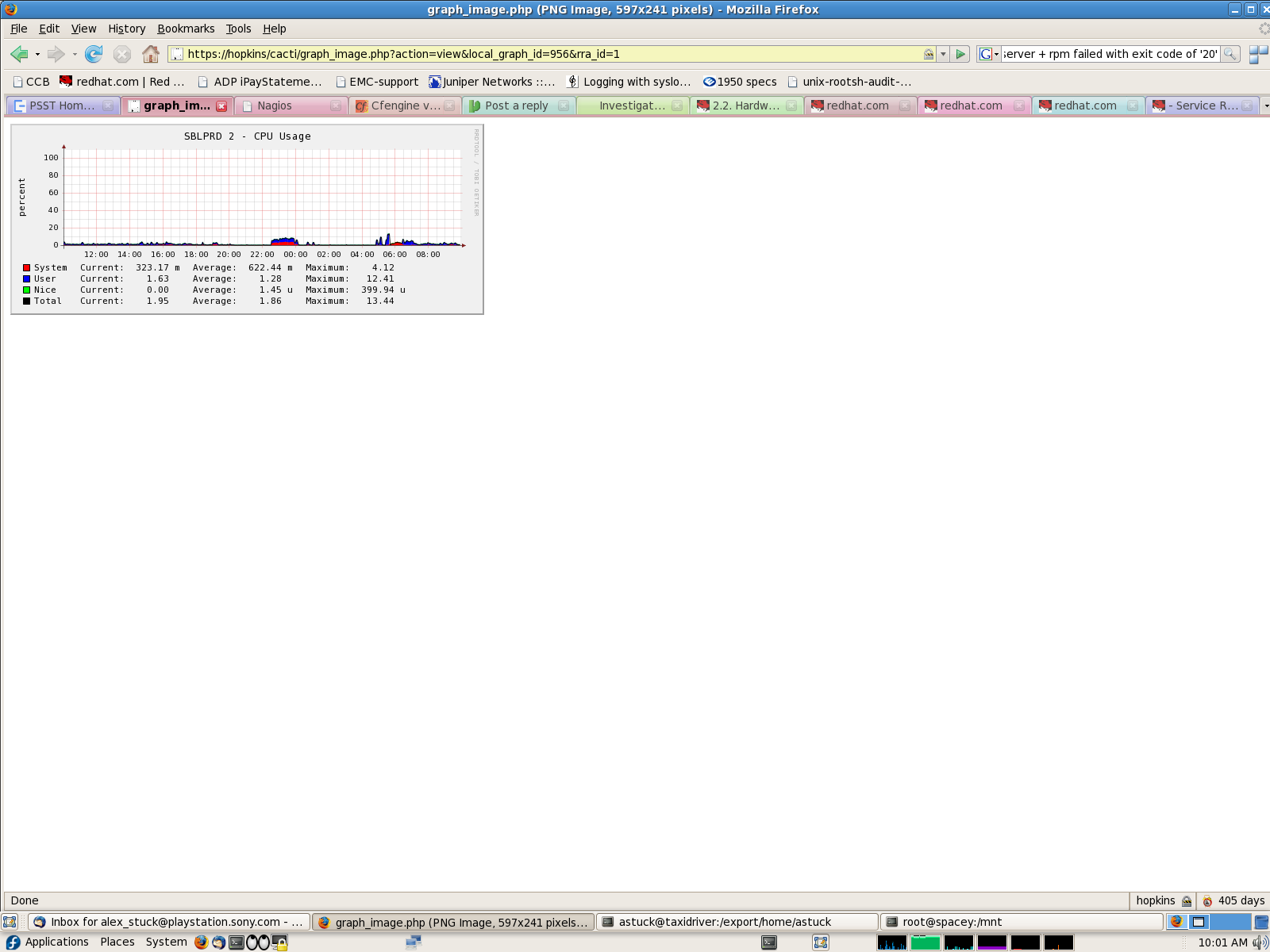Open the CCB bookmark
The image size is (1270, 952).
tap(31, 82)
